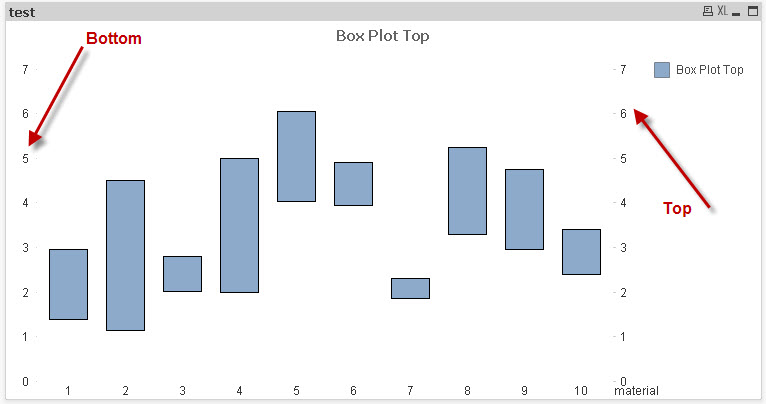766x404 pixels.
Task: Select the bar for material 4
Action: (x=239, y=225)
